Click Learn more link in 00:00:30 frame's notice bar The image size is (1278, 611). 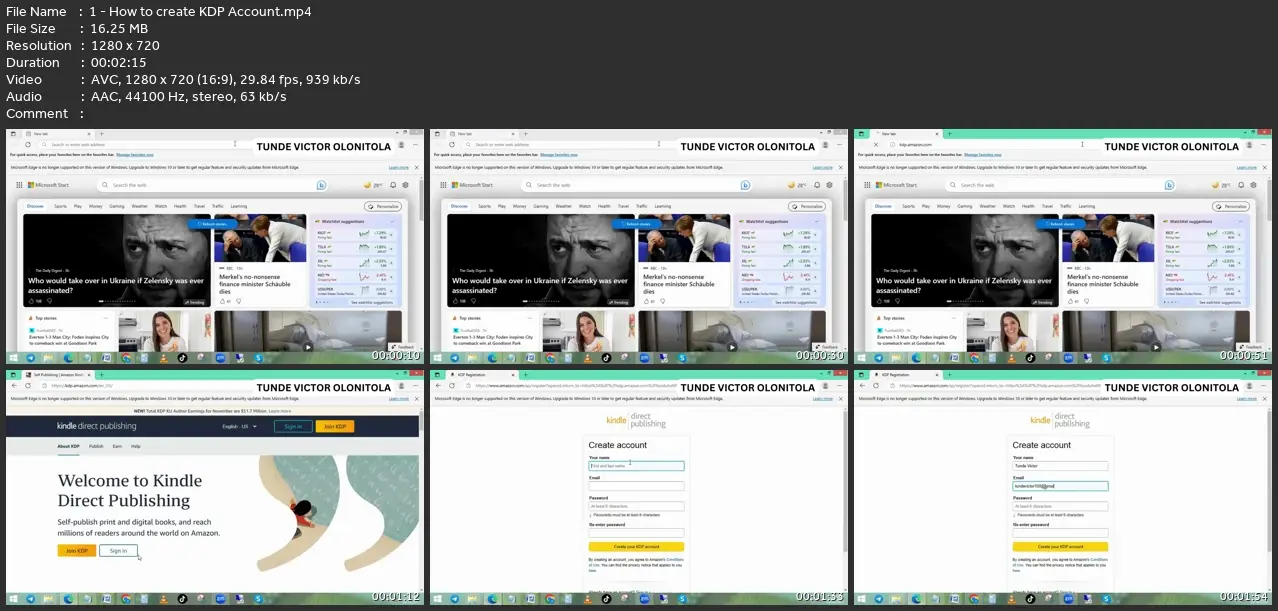coord(822,167)
